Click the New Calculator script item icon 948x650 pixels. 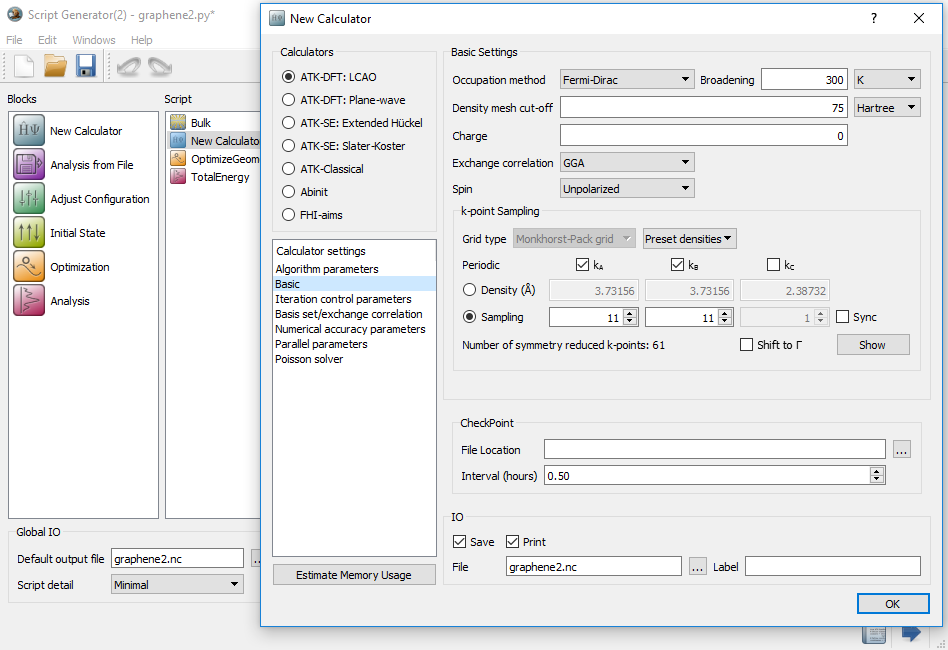(x=178, y=140)
